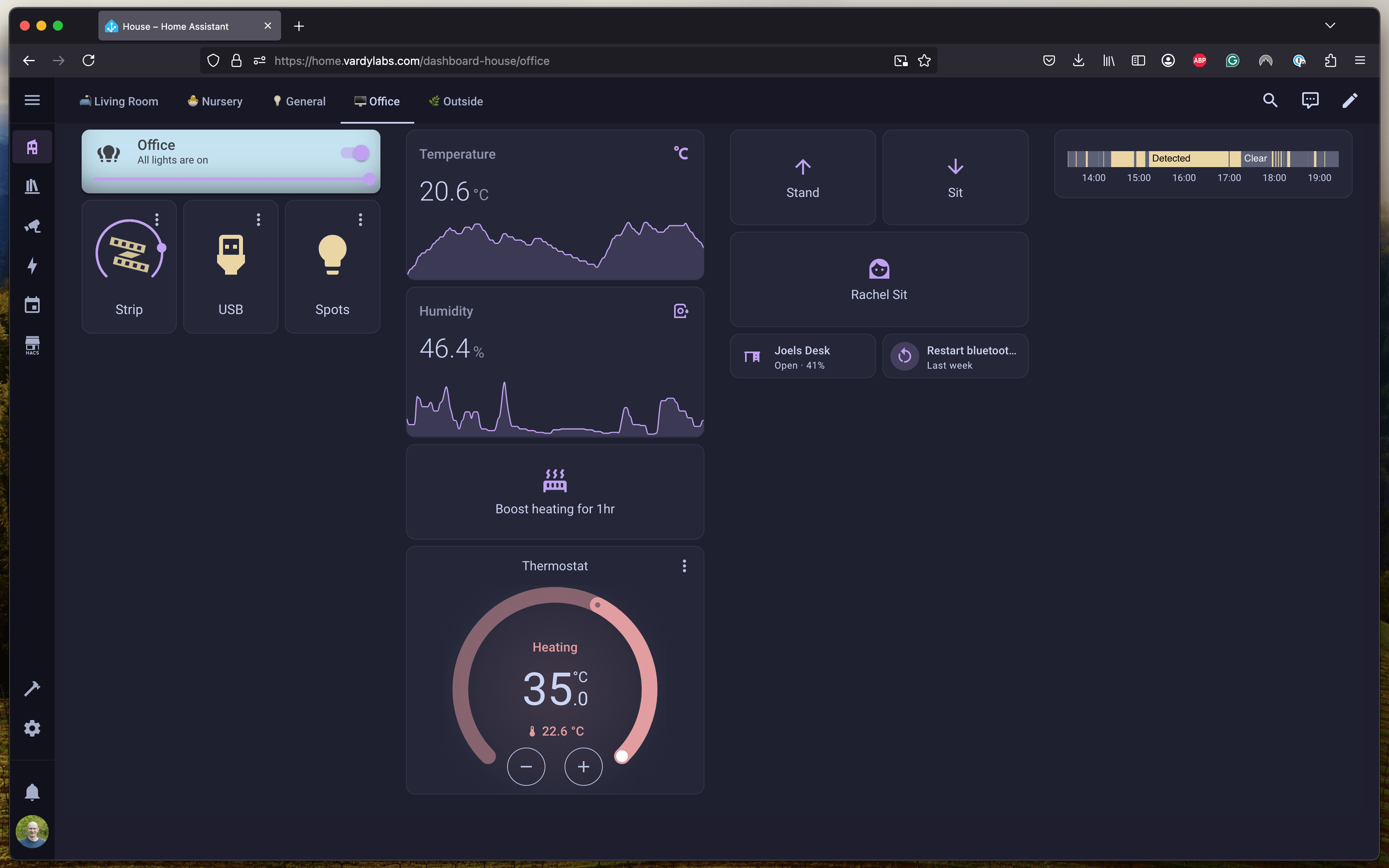Switch to the Living Room tab
The height and width of the screenshot is (868, 1389).
click(x=119, y=102)
